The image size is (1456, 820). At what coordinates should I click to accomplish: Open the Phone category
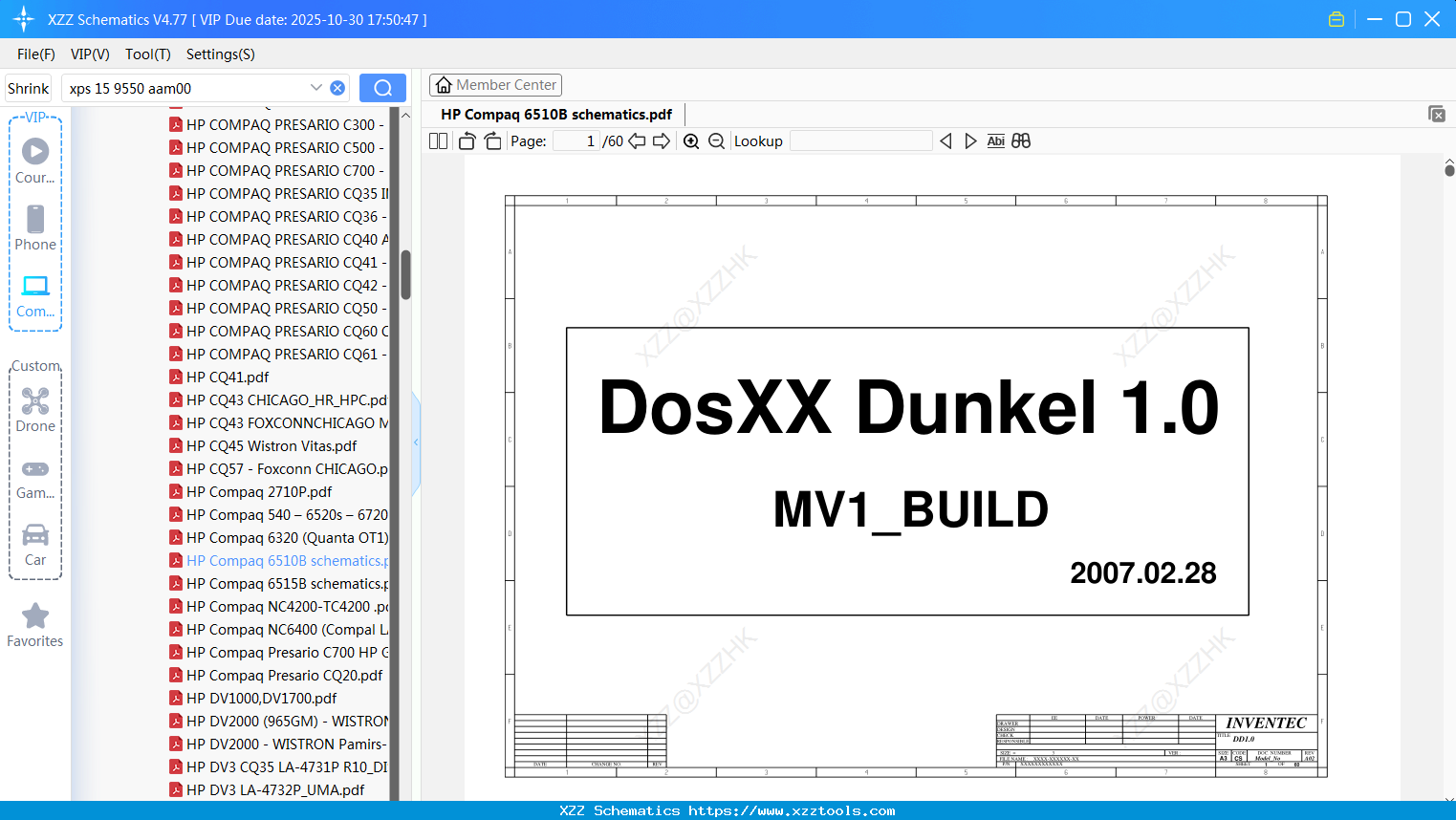coord(35,227)
